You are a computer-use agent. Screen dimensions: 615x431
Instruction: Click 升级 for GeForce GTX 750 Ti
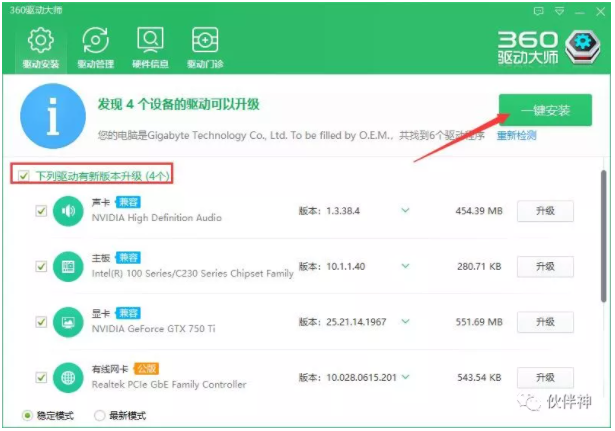click(x=545, y=322)
